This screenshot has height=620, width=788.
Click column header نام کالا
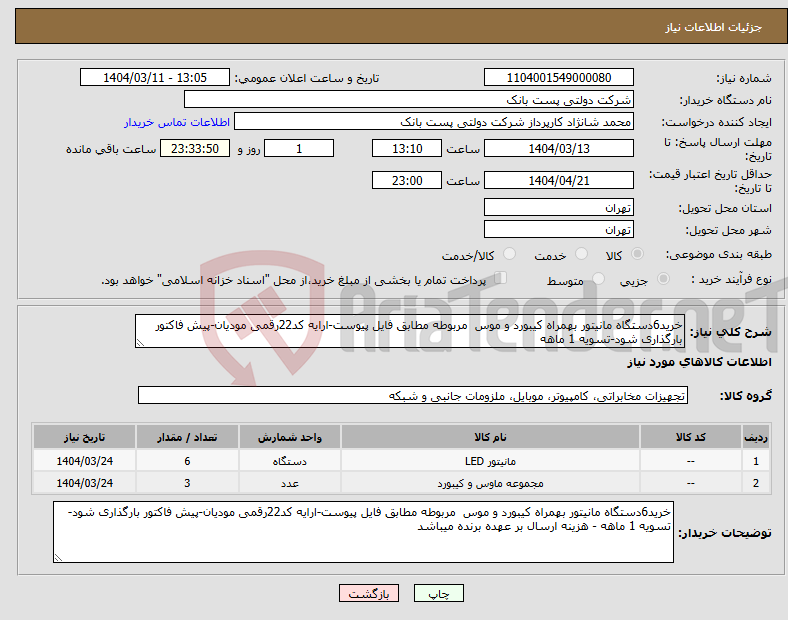pyautogui.click(x=490, y=437)
